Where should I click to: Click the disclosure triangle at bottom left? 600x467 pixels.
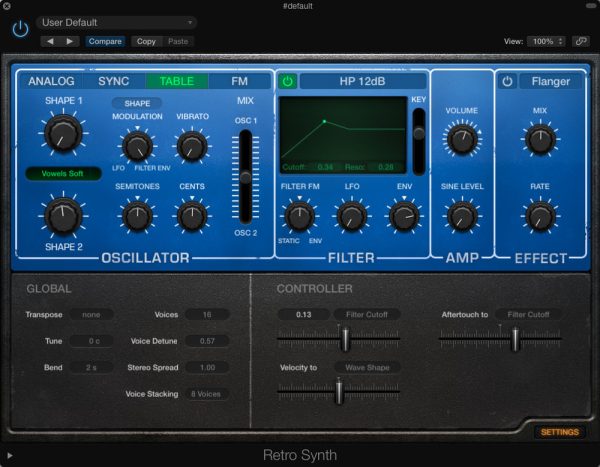(10, 456)
